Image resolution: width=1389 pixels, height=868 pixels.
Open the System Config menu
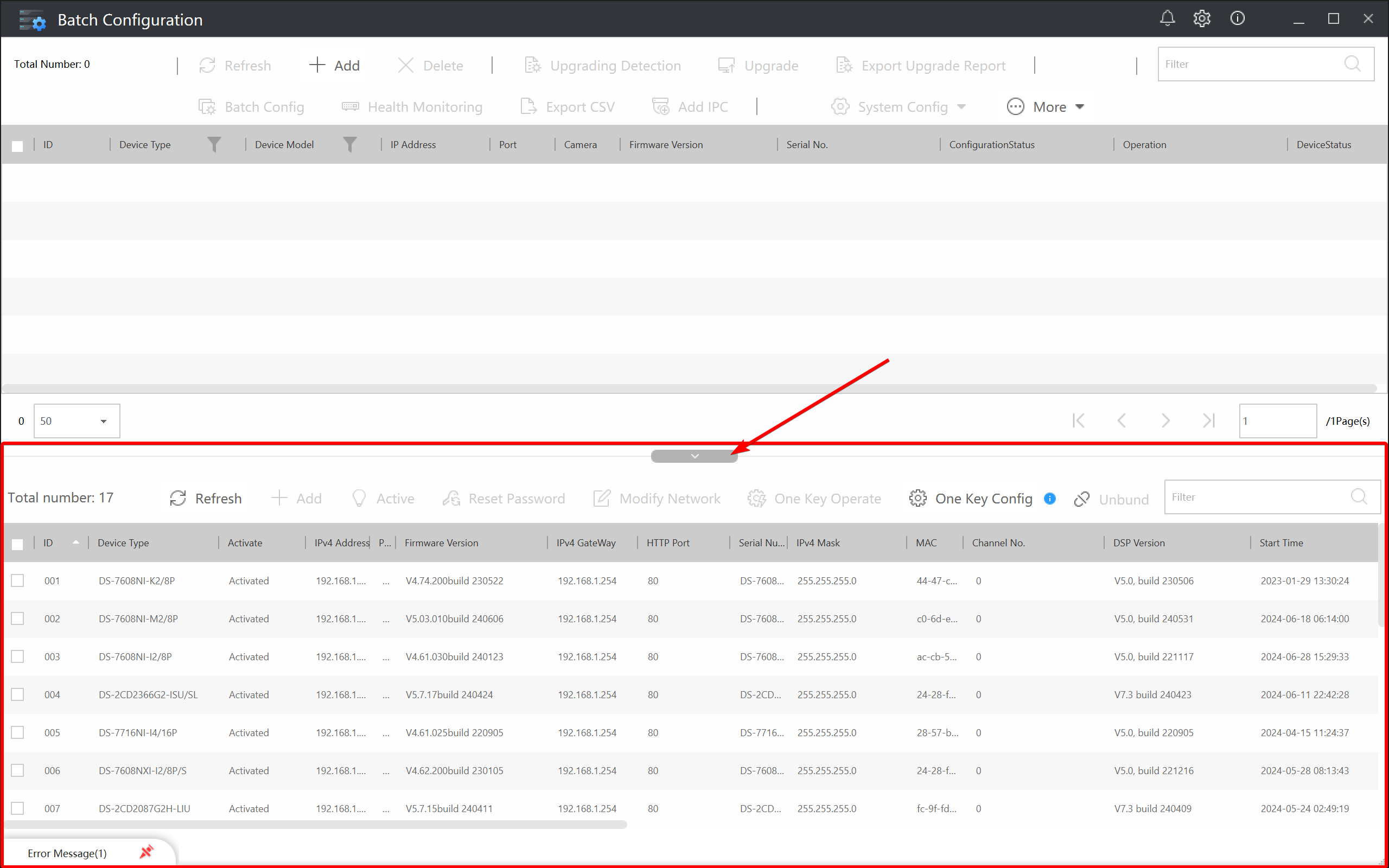899,106
